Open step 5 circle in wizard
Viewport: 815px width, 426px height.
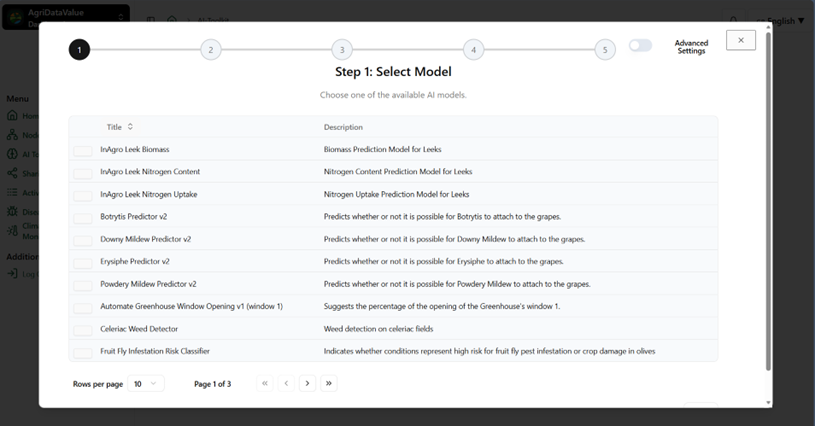click(605, 50)
